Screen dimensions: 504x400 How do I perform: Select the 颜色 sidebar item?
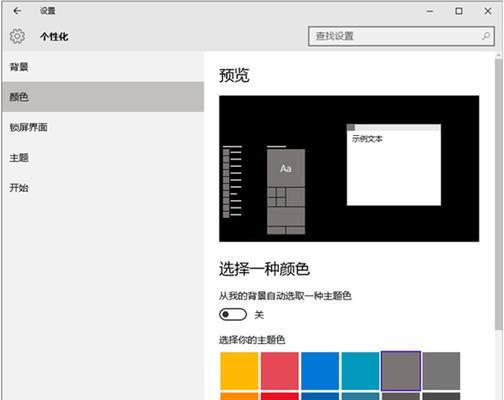coord(103,97)
